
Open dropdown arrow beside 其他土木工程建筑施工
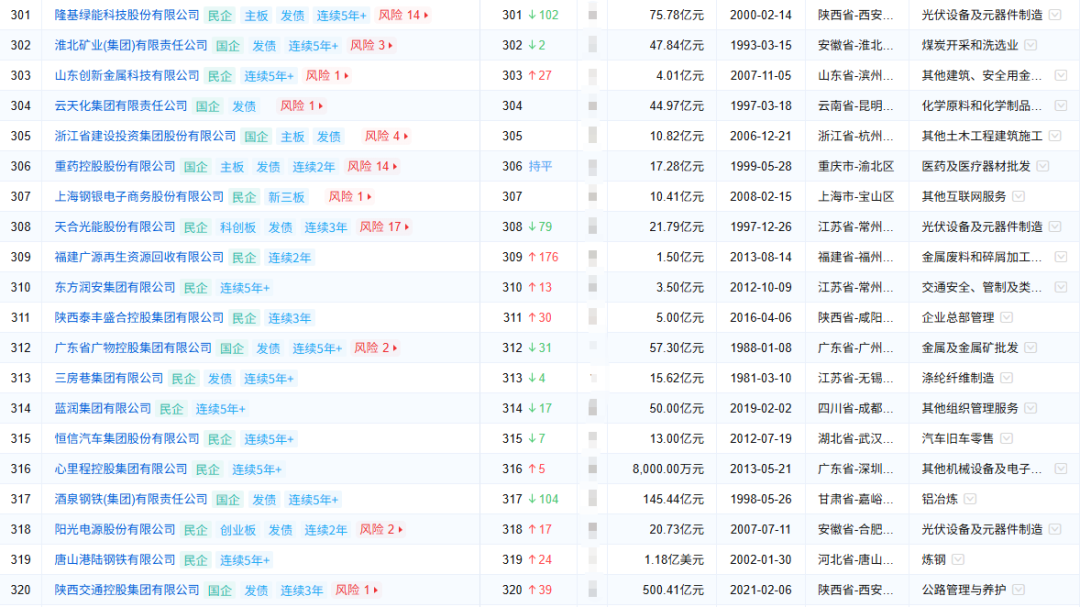coord(1055,136)
